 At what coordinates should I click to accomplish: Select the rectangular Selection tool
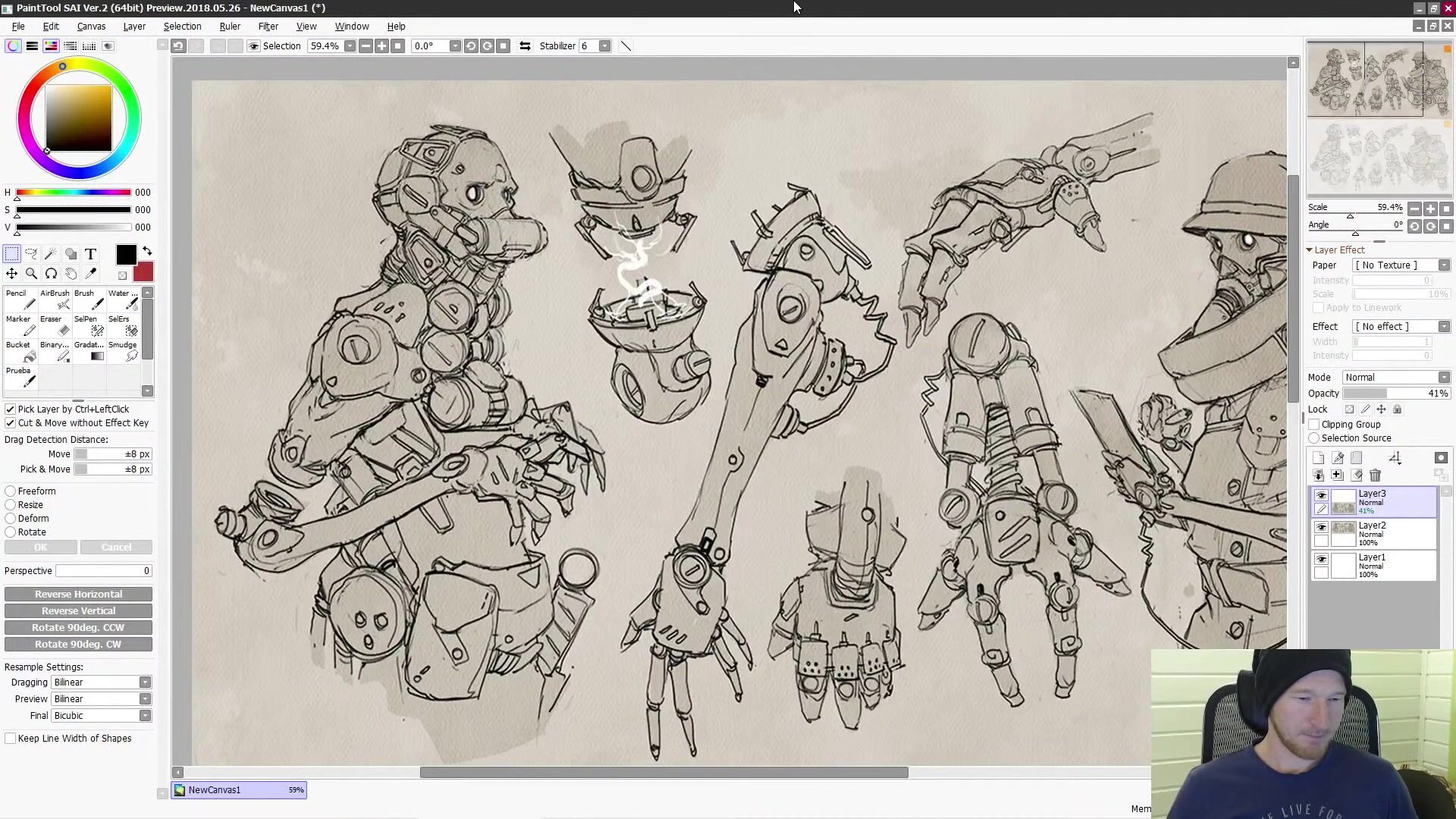point(12,254)
